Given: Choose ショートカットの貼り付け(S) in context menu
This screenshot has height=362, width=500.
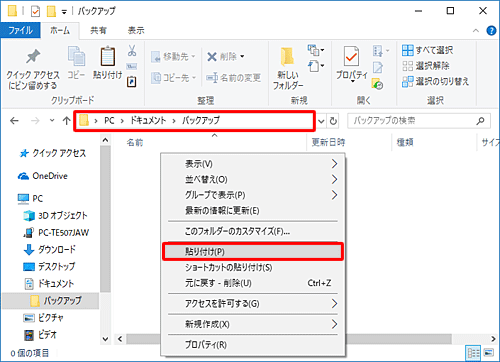Looking at the screenshot, I should click(x=253, y=267).
